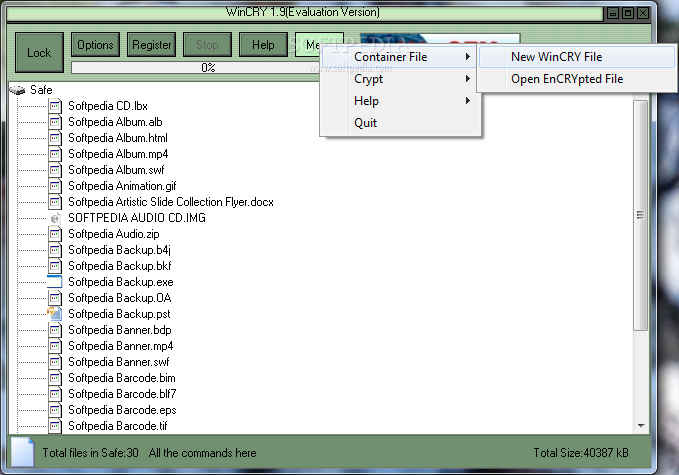Click the file icon beside Softpedia Animation.gif
Screen dimensions: 679x475
tap(55, 186)
